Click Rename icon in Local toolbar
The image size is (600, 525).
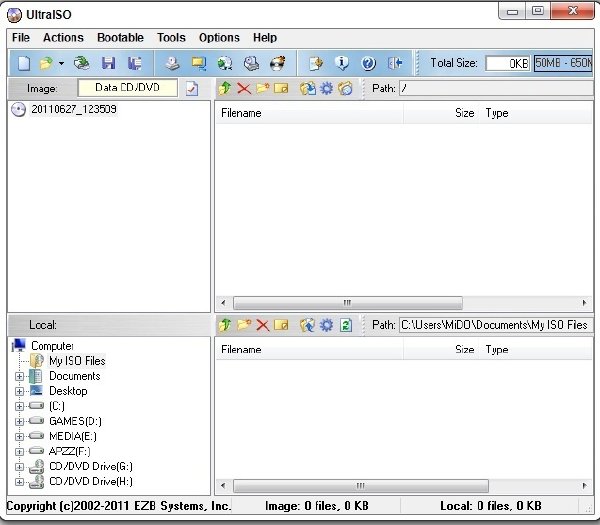pos(281,325)
